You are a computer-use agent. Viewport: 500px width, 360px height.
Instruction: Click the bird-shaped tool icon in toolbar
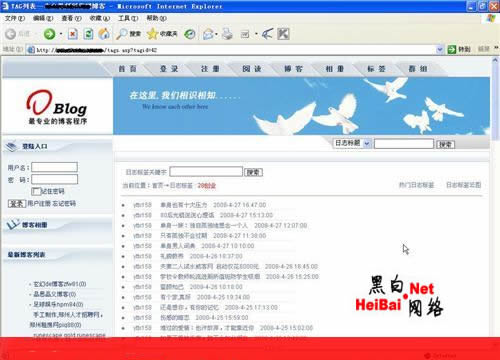point(267,34)
